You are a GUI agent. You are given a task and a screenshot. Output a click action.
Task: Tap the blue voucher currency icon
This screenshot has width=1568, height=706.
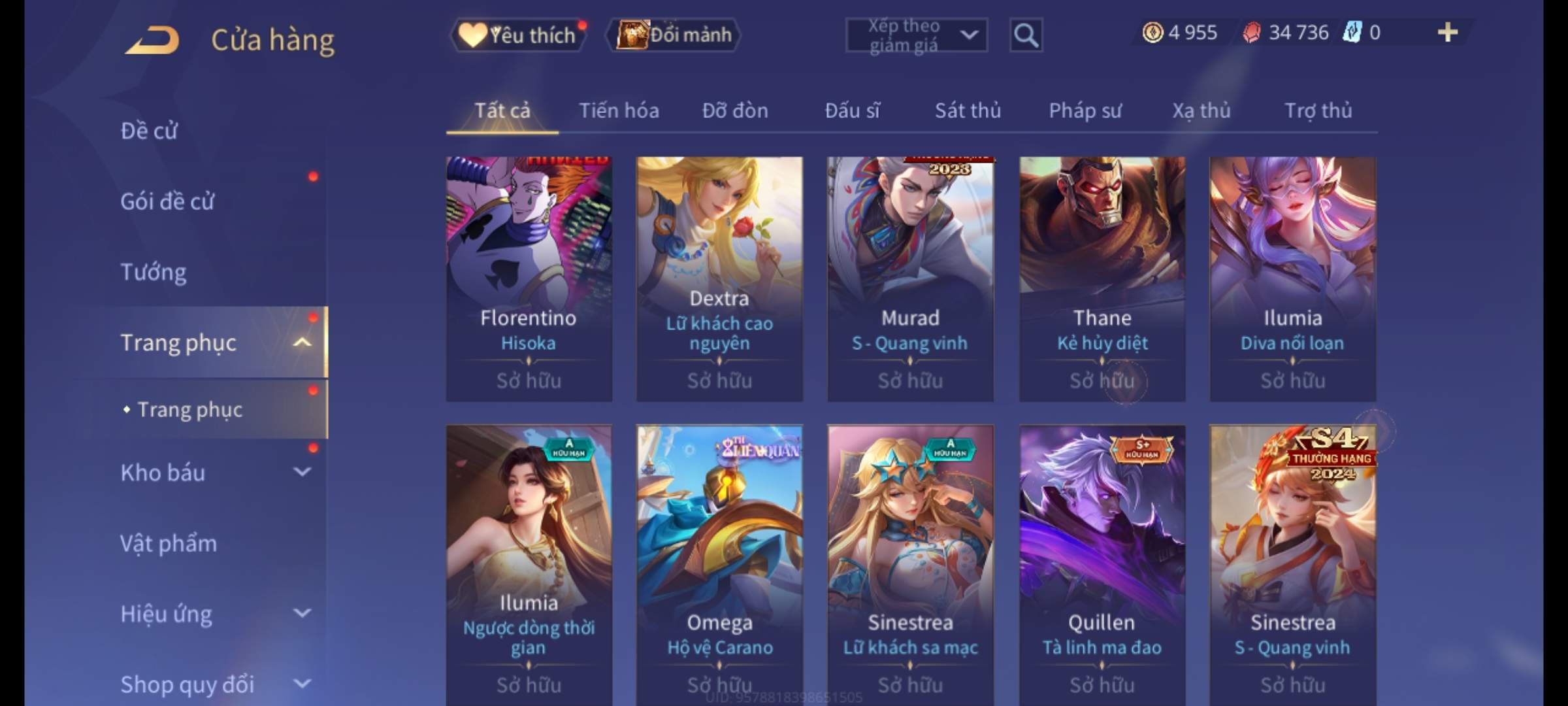pos(1351,32)
